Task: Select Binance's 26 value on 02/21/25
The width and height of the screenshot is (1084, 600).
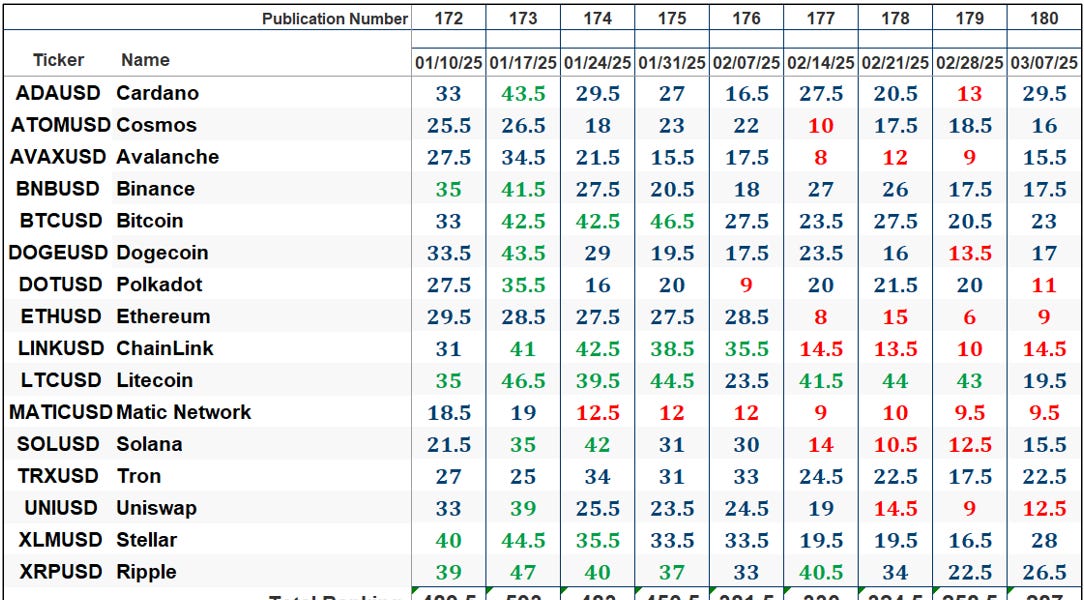Action: [895, 189]
